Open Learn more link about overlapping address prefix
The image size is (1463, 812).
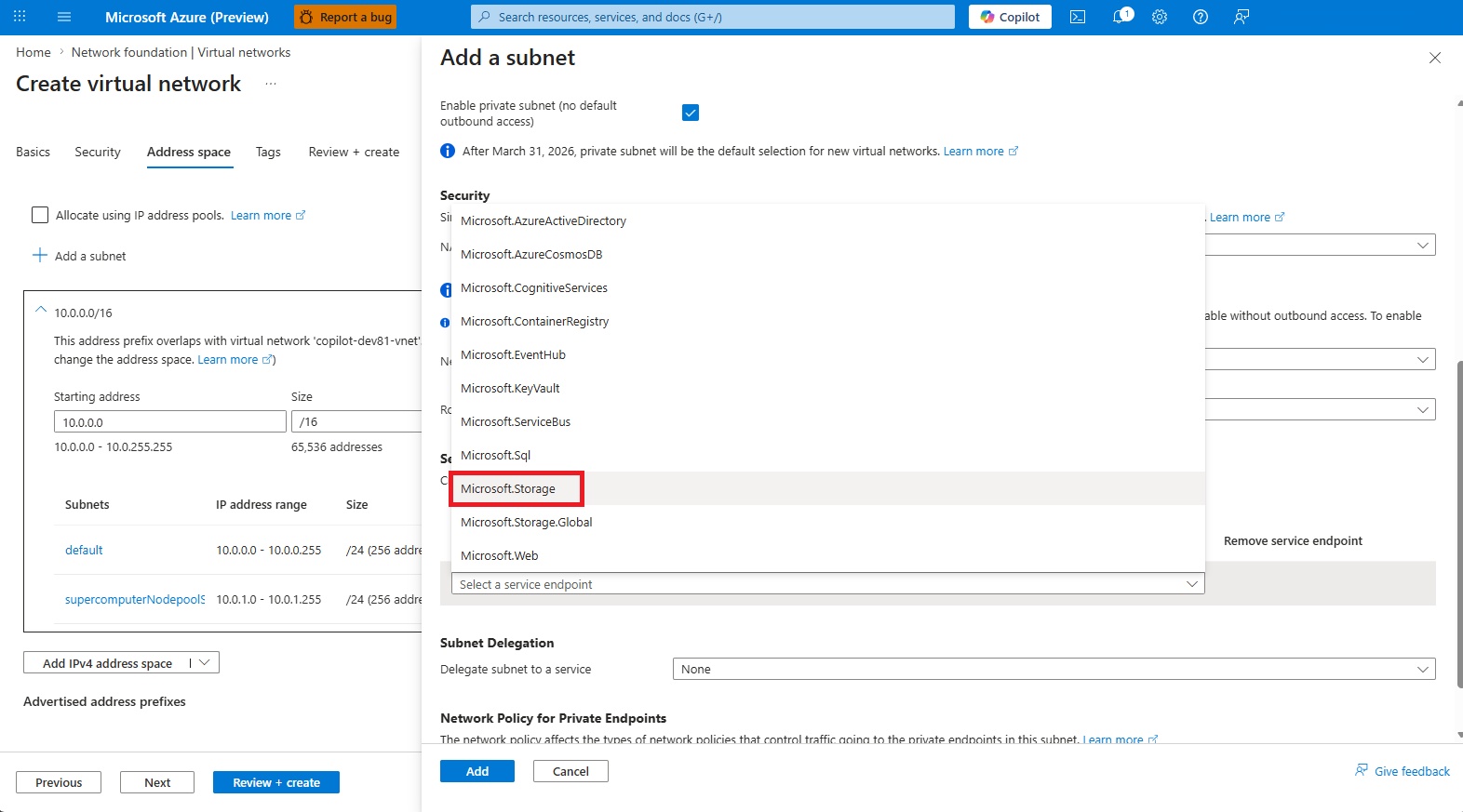pos(235,359)
